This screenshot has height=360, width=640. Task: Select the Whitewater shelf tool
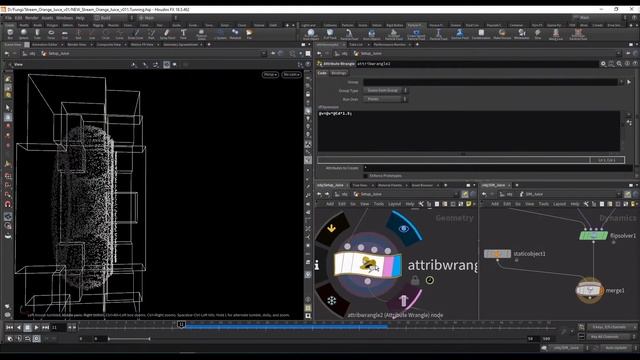[521, 34]
